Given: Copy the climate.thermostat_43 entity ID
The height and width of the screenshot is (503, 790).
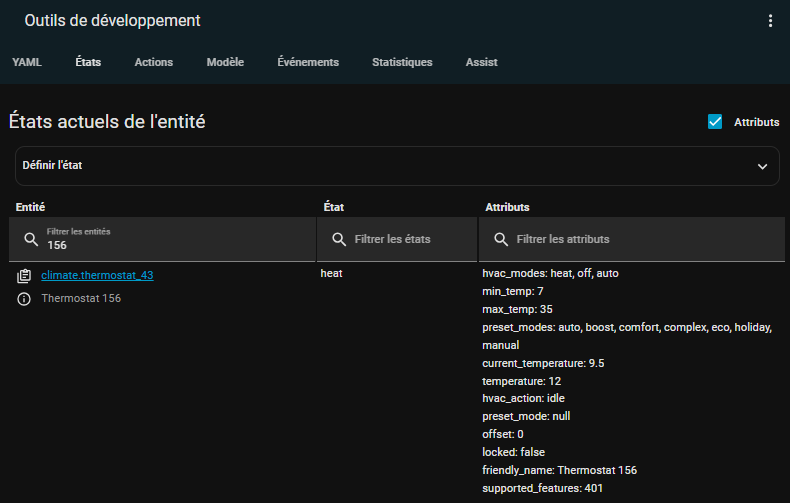Looking at the screenshot, I should coord(24,275).
